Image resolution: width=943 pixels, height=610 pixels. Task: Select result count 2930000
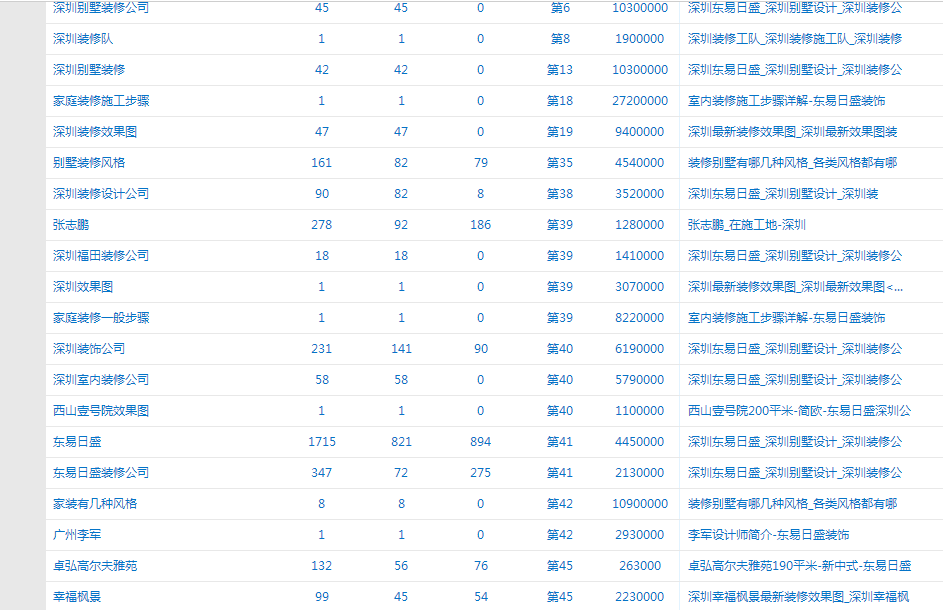tap(640, 535)
